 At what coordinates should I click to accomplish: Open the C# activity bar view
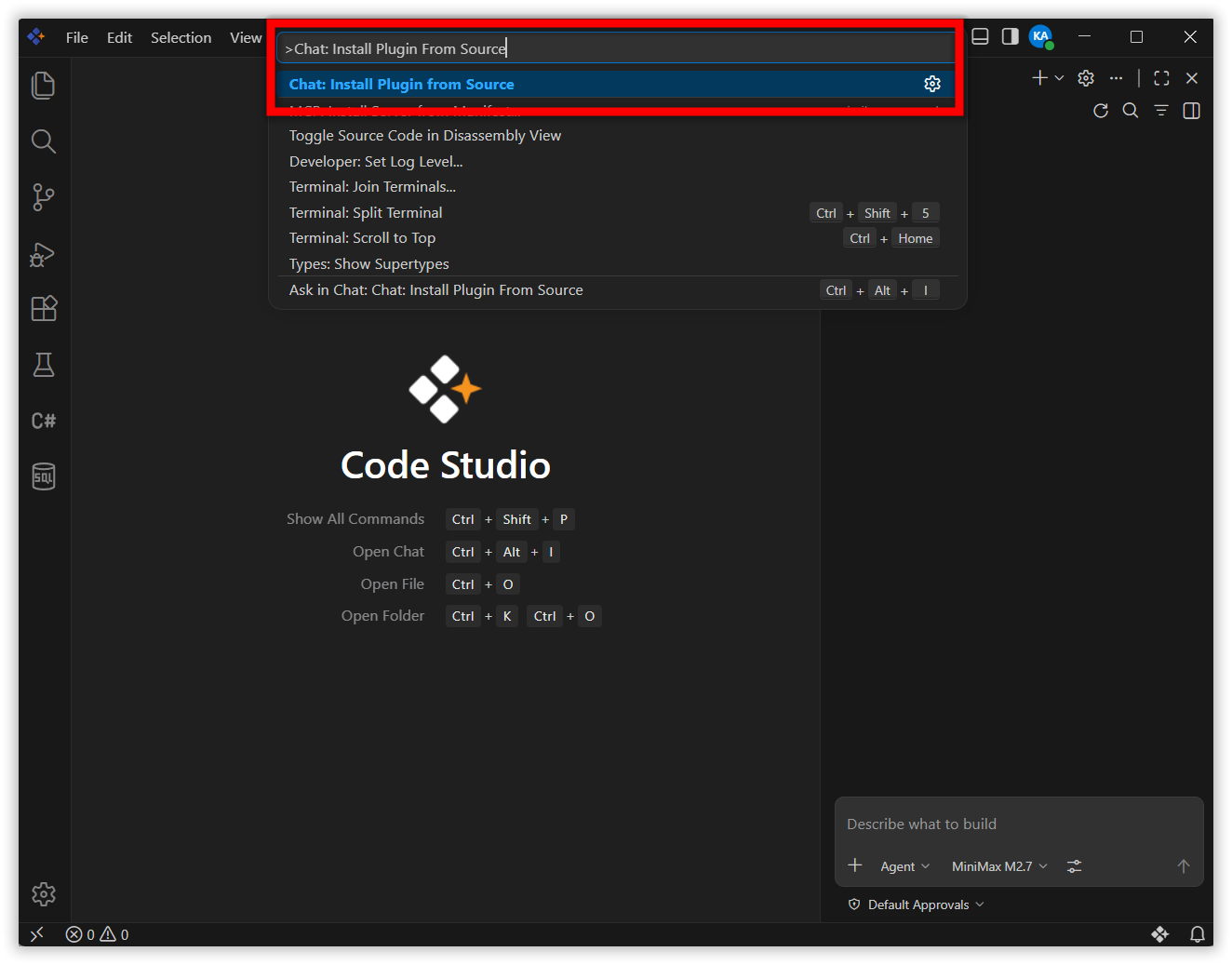pyautogui.click(x=44, y=421)
